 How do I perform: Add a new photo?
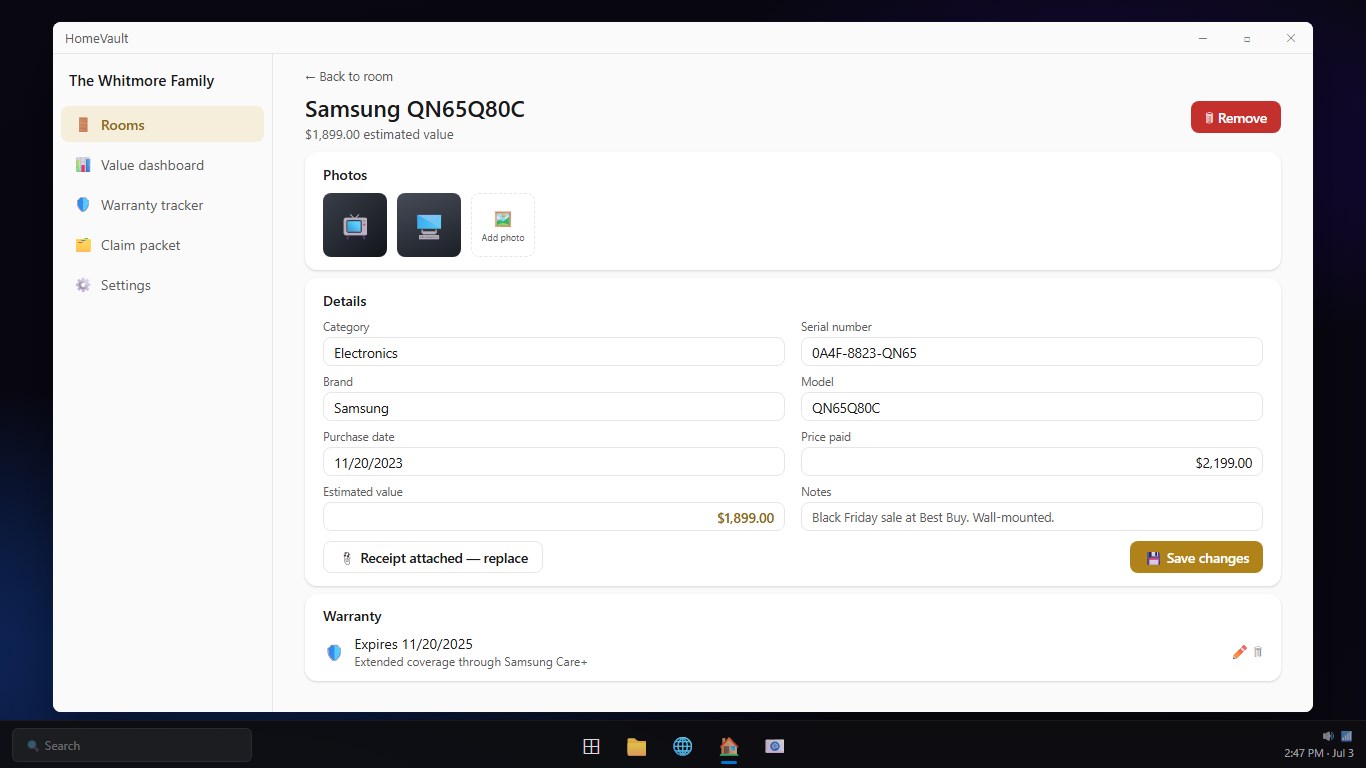tap(503, 225)
